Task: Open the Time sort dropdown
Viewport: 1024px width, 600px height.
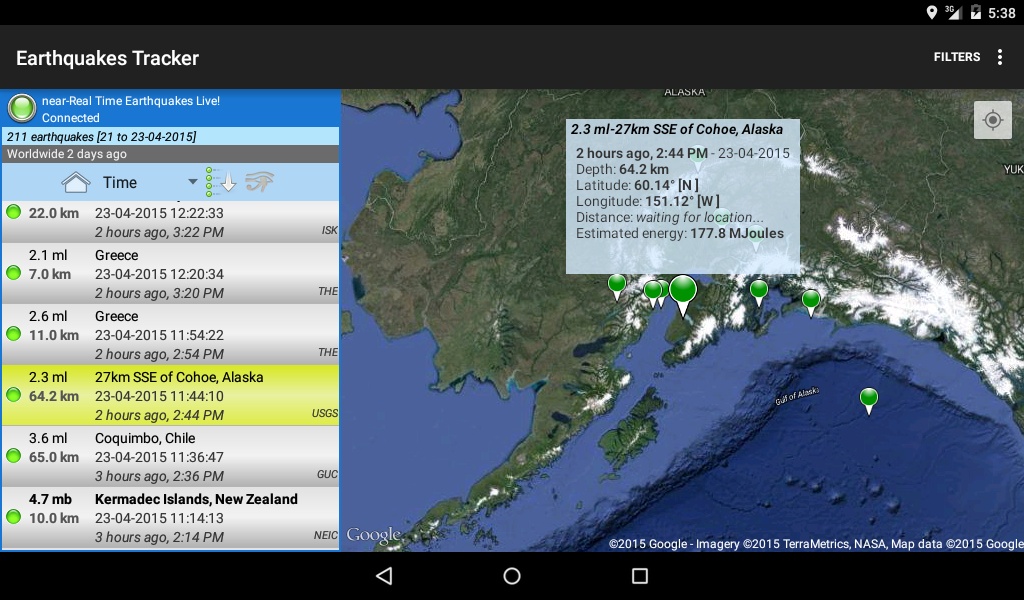Action: pos(148,182)
